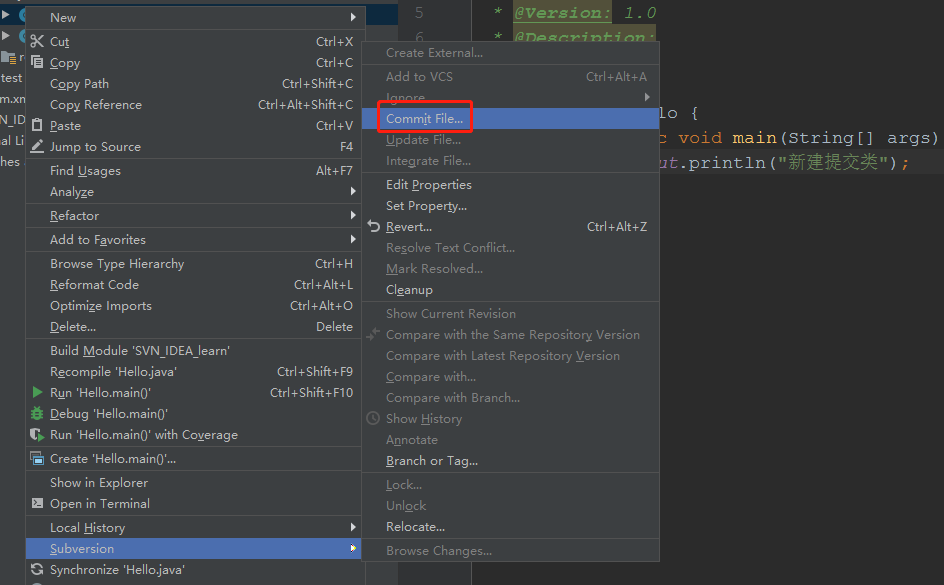Click the scissors Cut icon
944x585 pixels.
tap(37, 41)
